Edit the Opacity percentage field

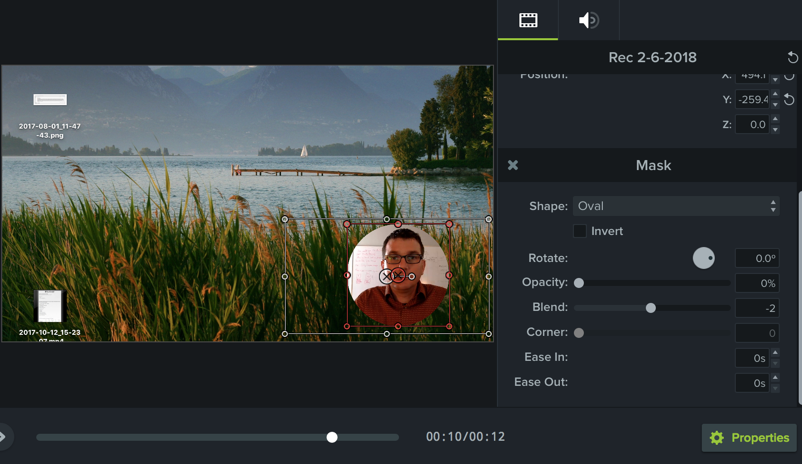pyautogui.click(x=757, y=283)
